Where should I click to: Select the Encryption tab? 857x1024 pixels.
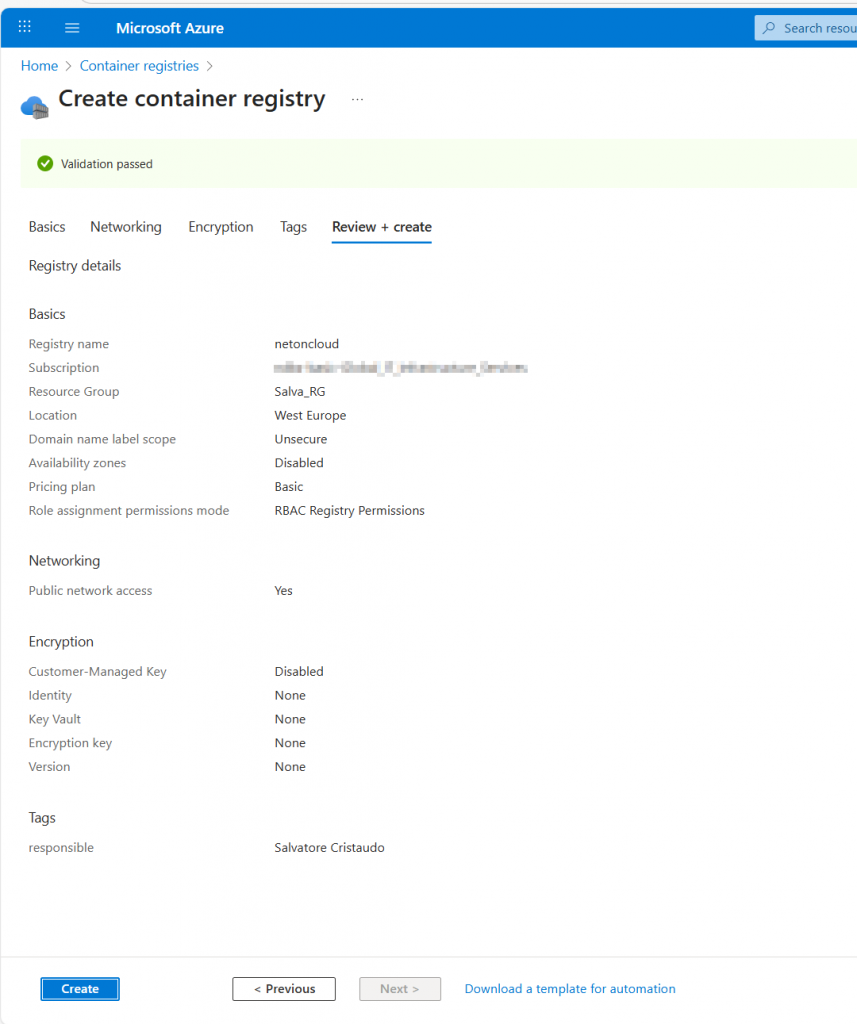point(220,227)
